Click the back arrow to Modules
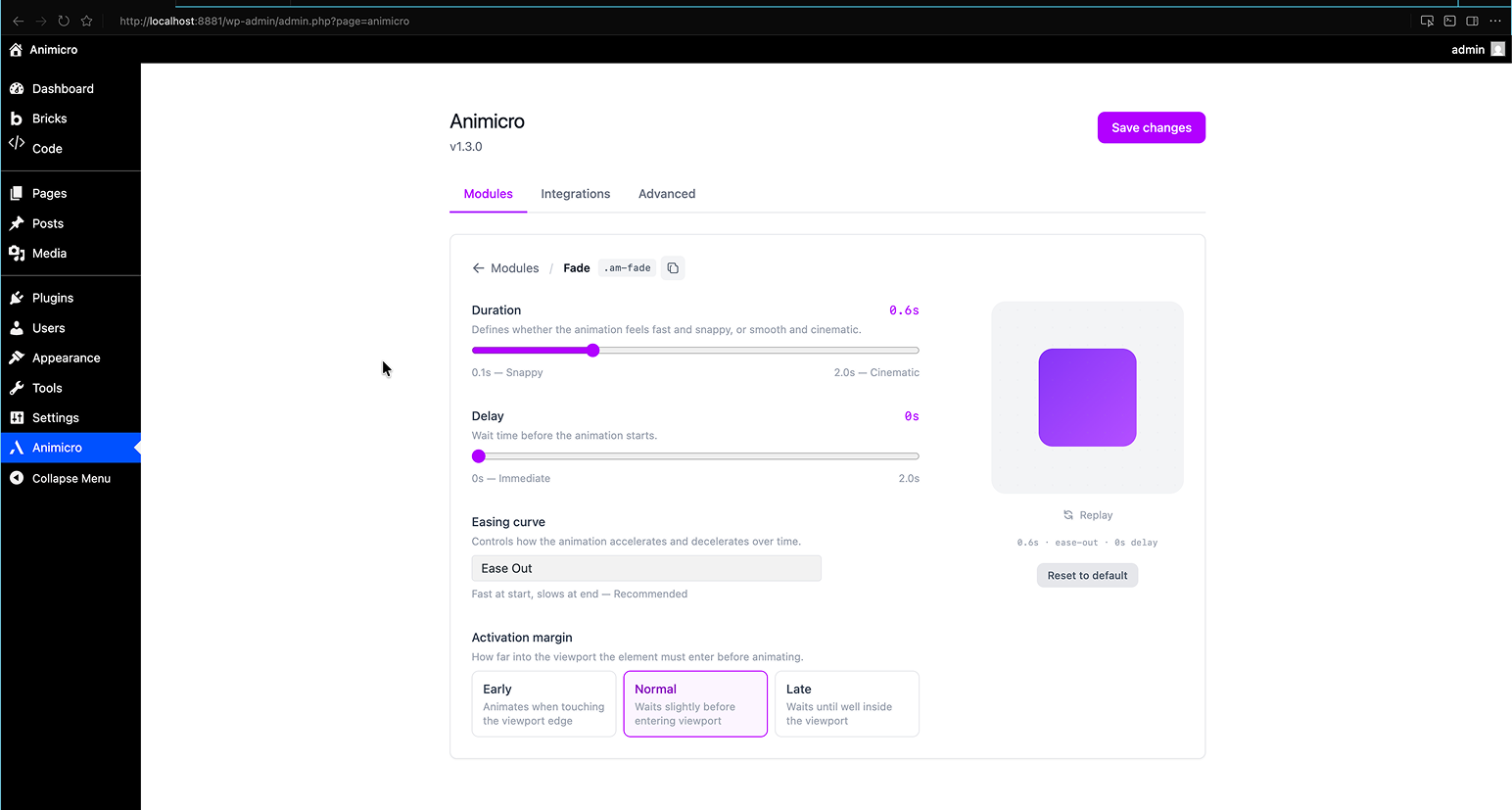 coord(478,267)
